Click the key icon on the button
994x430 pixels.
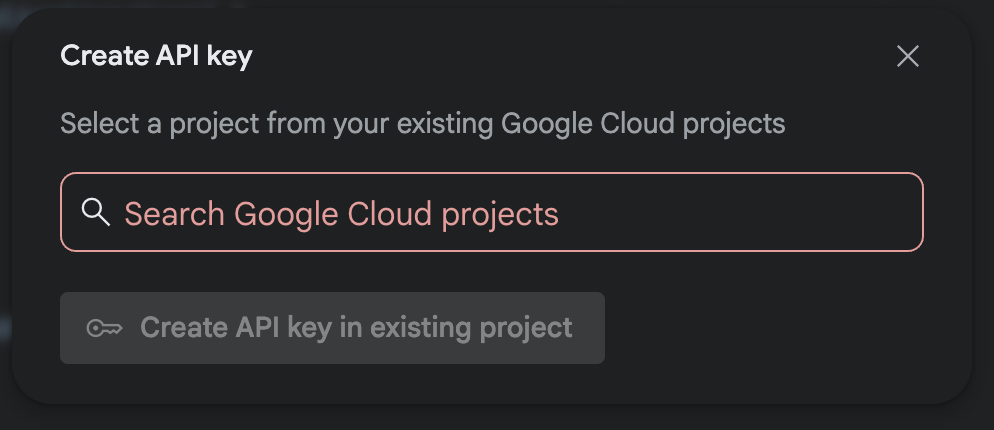click(x=104, y=328)
